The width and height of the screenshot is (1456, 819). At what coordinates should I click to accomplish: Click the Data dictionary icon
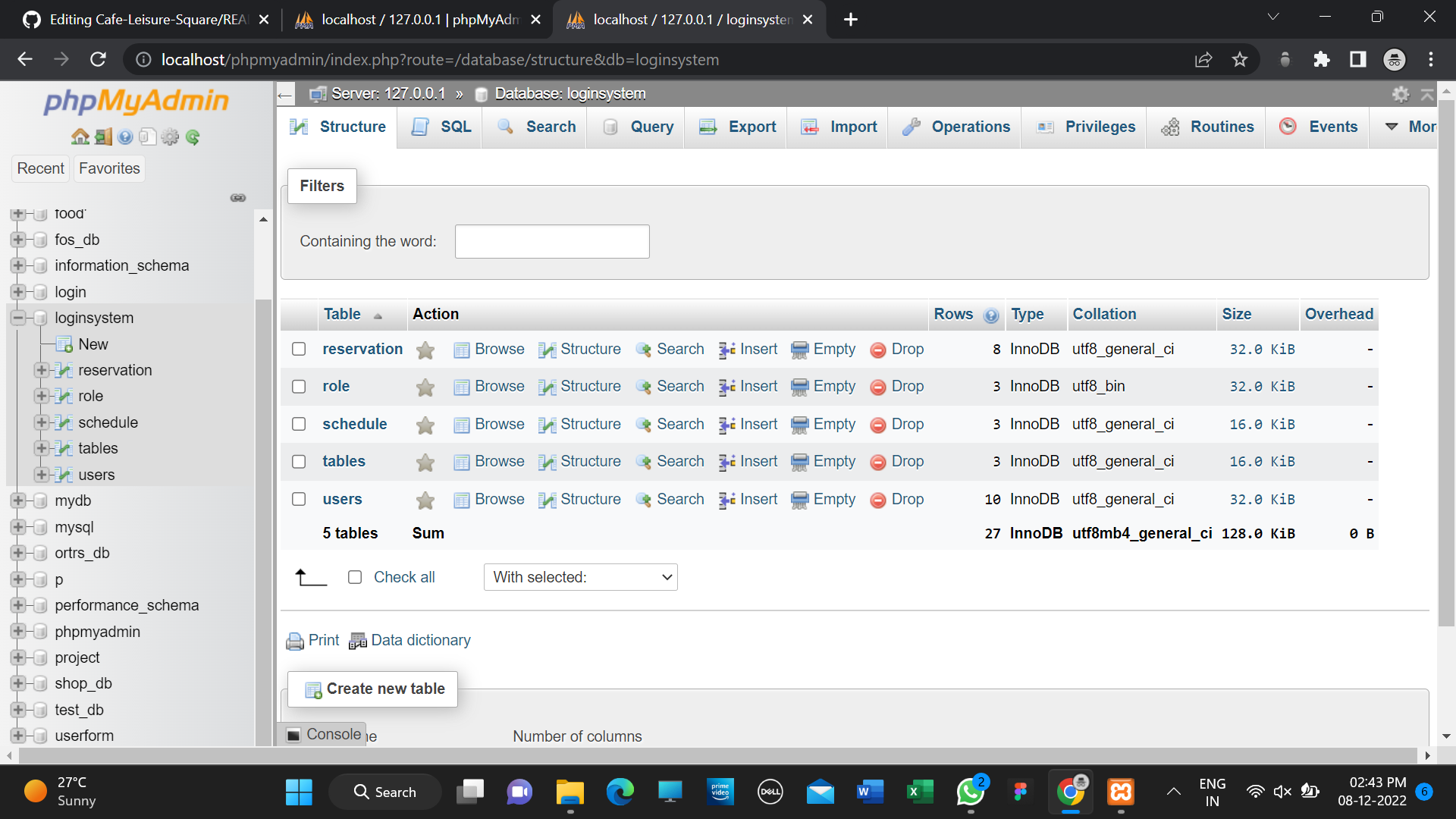click(357, 641)
